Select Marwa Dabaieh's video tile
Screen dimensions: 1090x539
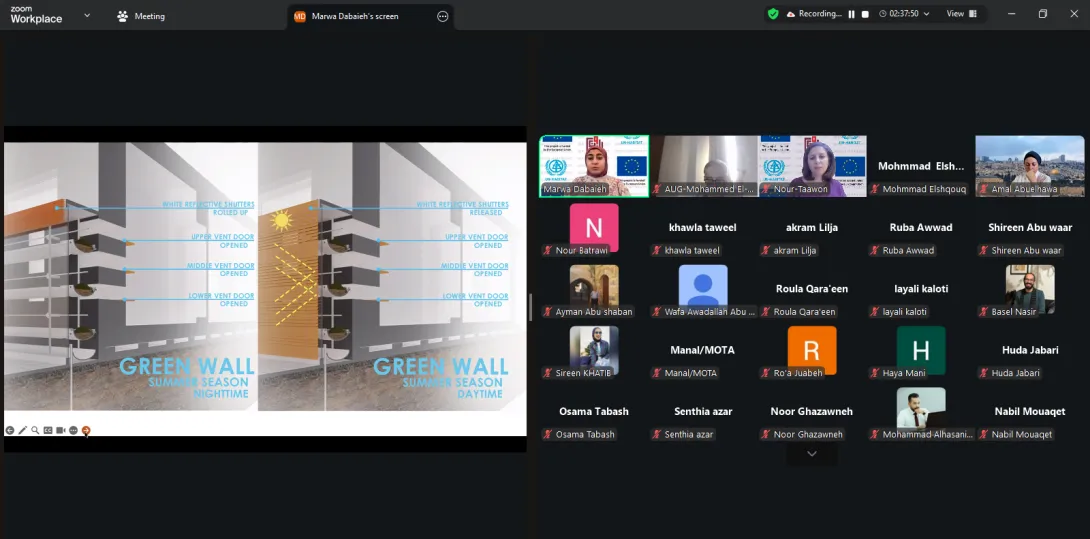coord(594,166)
